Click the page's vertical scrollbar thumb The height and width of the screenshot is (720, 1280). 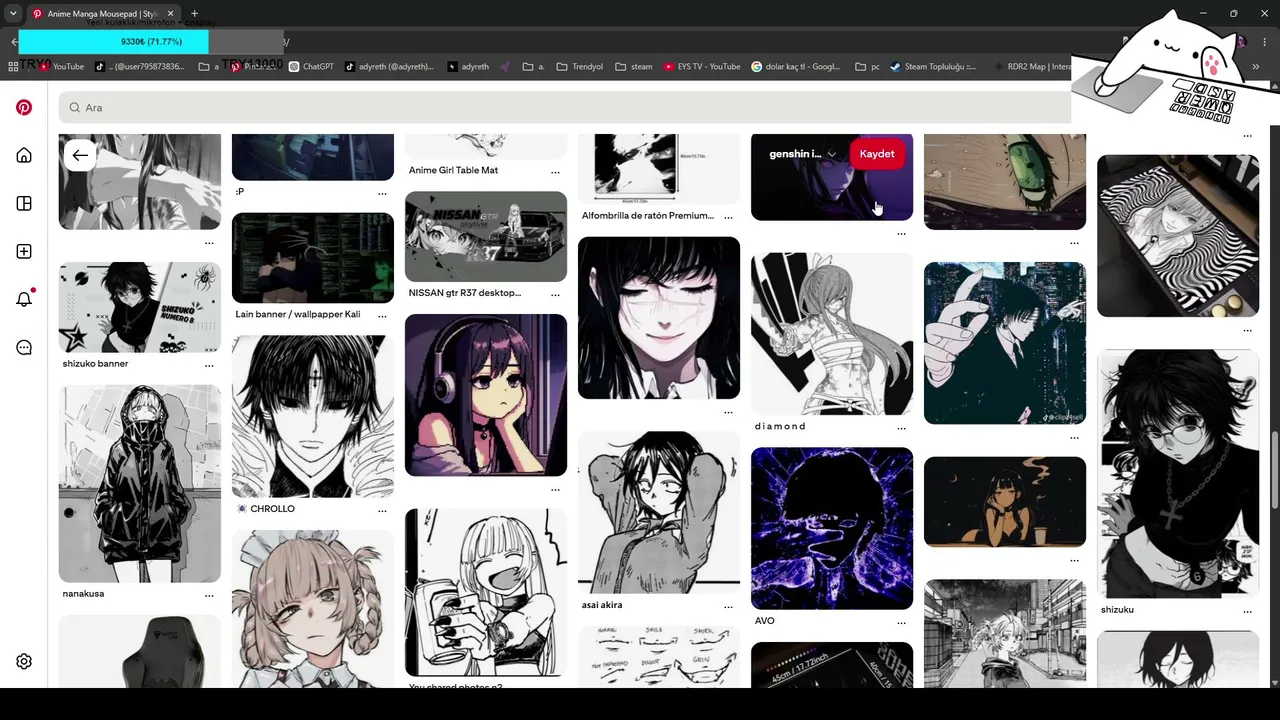pos(1274,468)
